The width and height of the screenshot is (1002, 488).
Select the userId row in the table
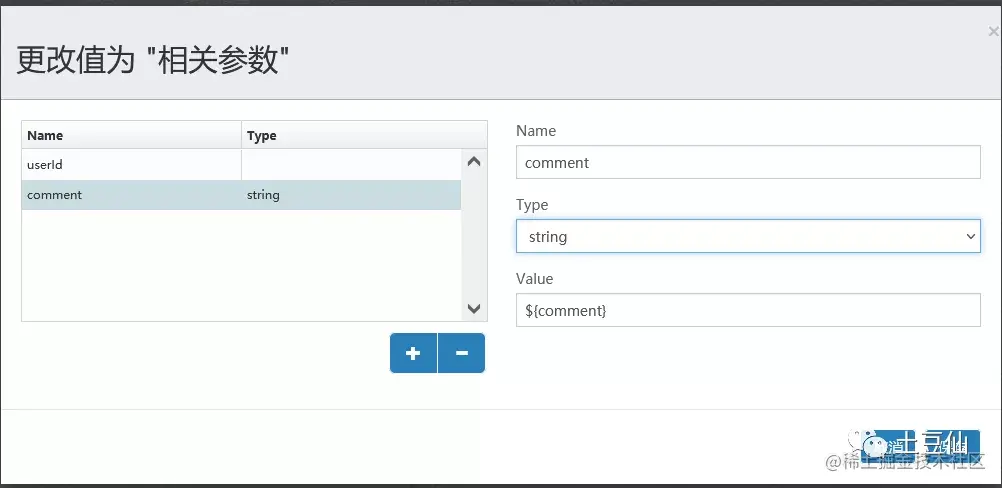[x=241, y=165]
